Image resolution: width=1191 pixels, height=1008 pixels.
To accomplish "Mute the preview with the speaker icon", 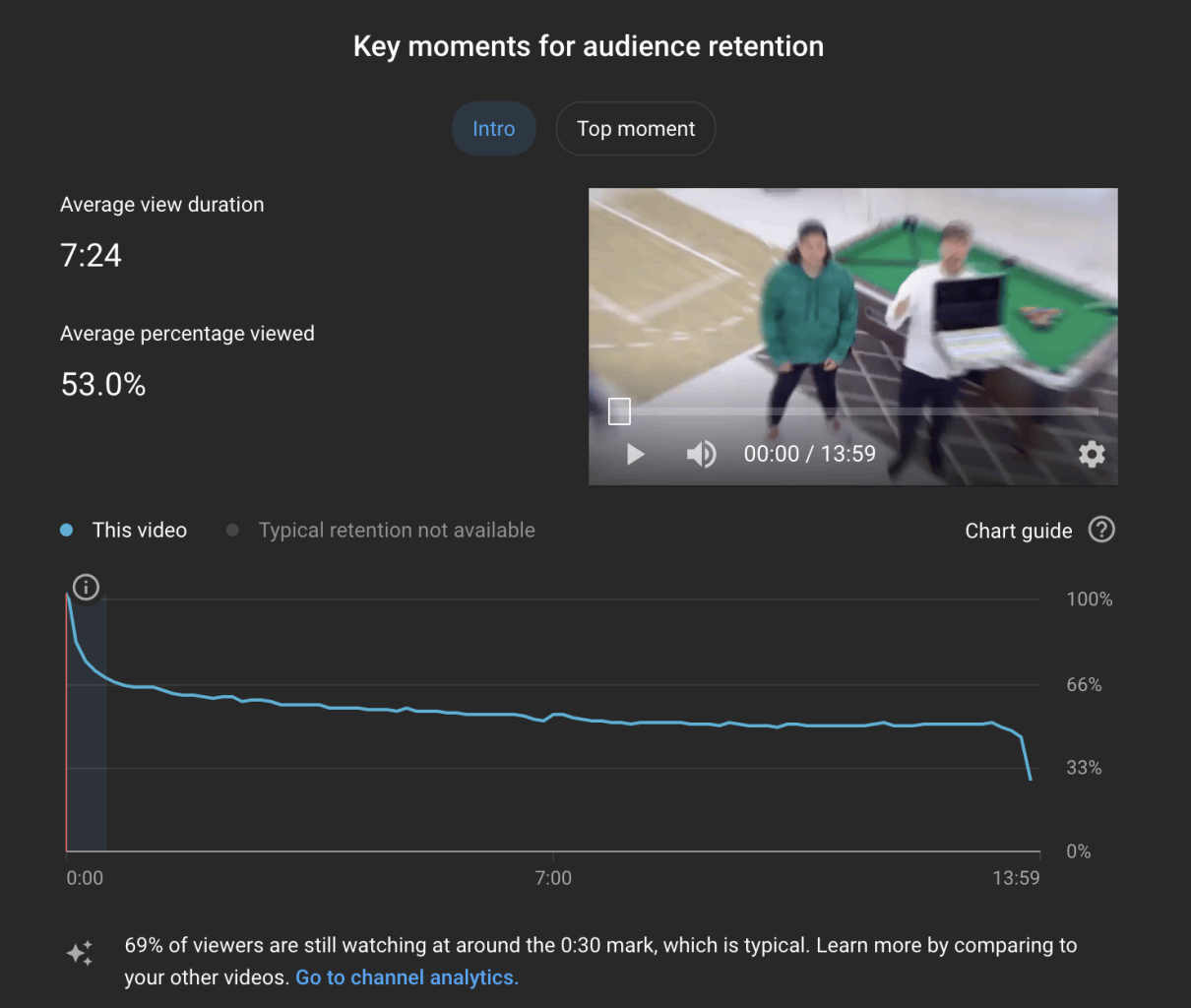I will [x=701, y=454].
